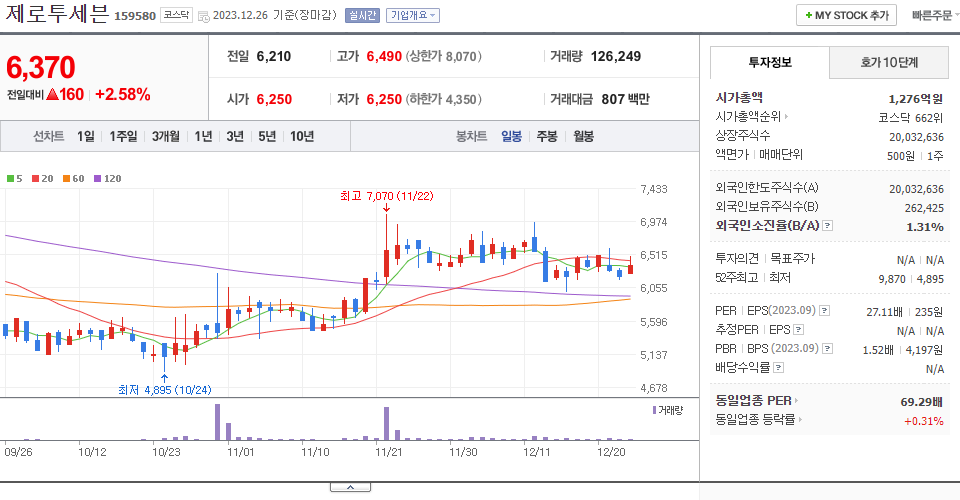Open help icon next to 배당수익률
The image size is (960, 500).
click(778, 368)
